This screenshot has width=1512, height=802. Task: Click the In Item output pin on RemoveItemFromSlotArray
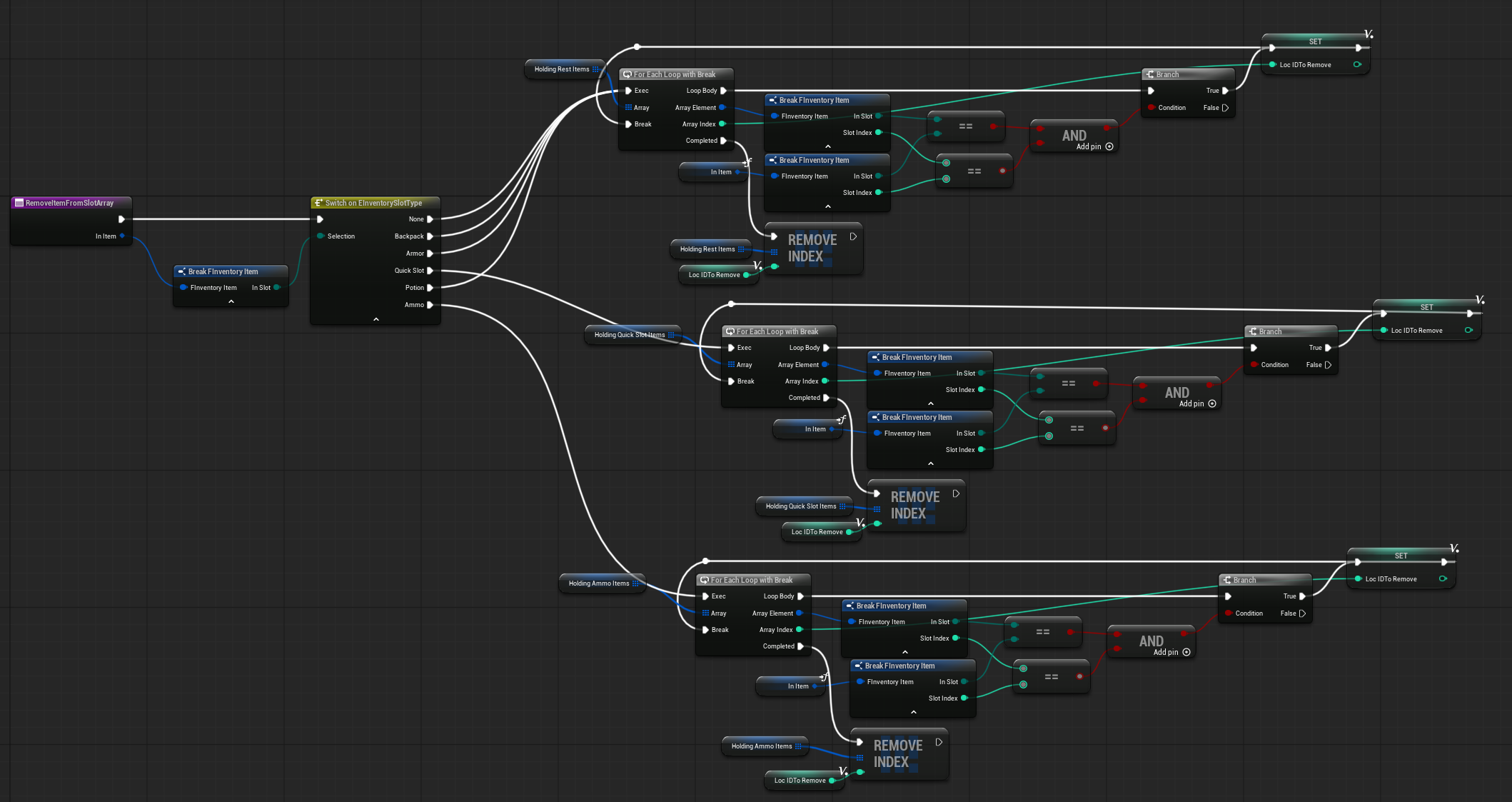pos(123,236)
